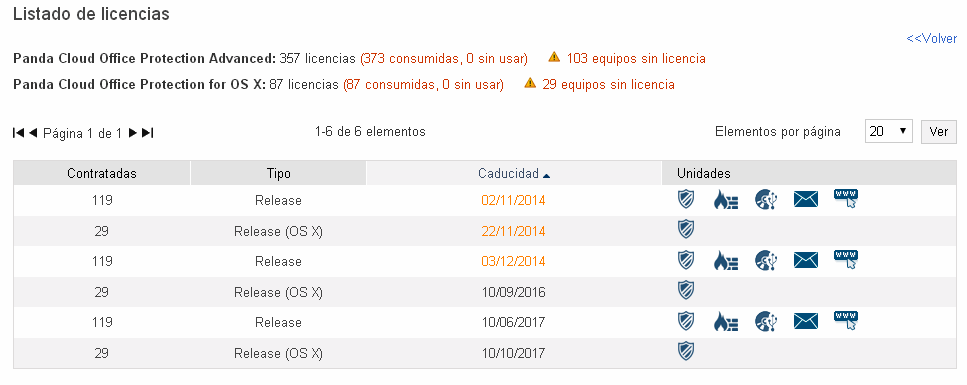Click the www web filtering icon in the 02/11/2014 row
This screenshot has height=385, width=967.
tap(846, 199)
